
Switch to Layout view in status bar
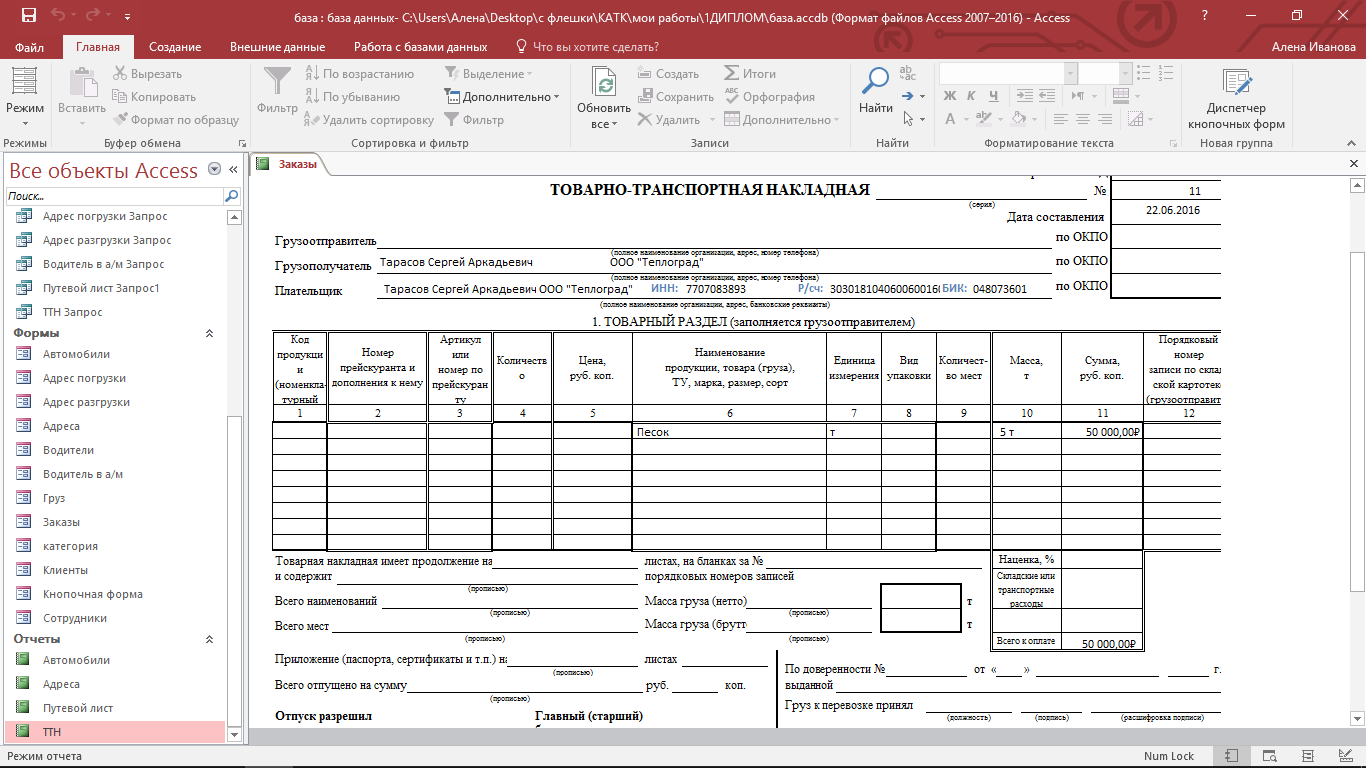(1306, 756)
